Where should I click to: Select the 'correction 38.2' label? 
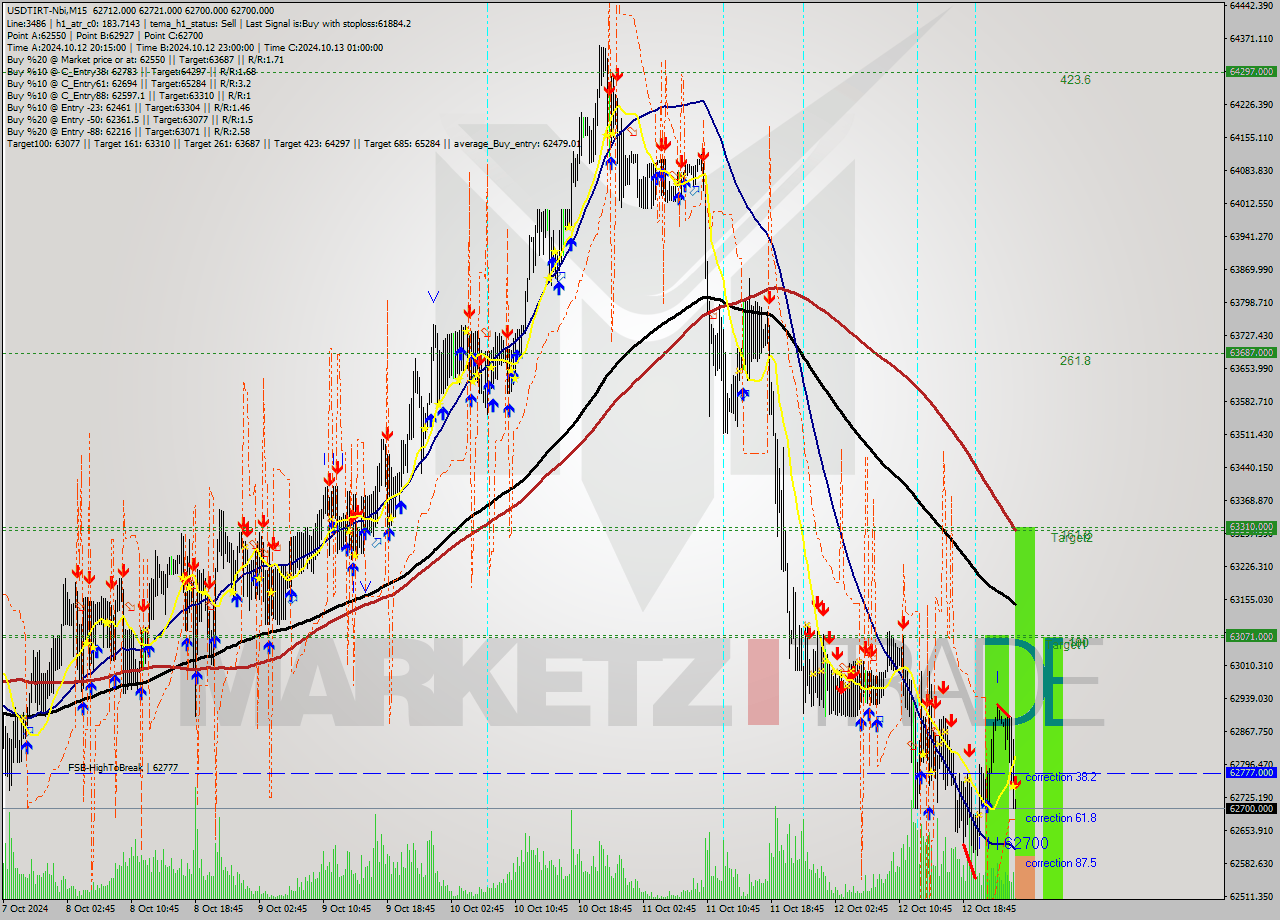[1060, 777]
